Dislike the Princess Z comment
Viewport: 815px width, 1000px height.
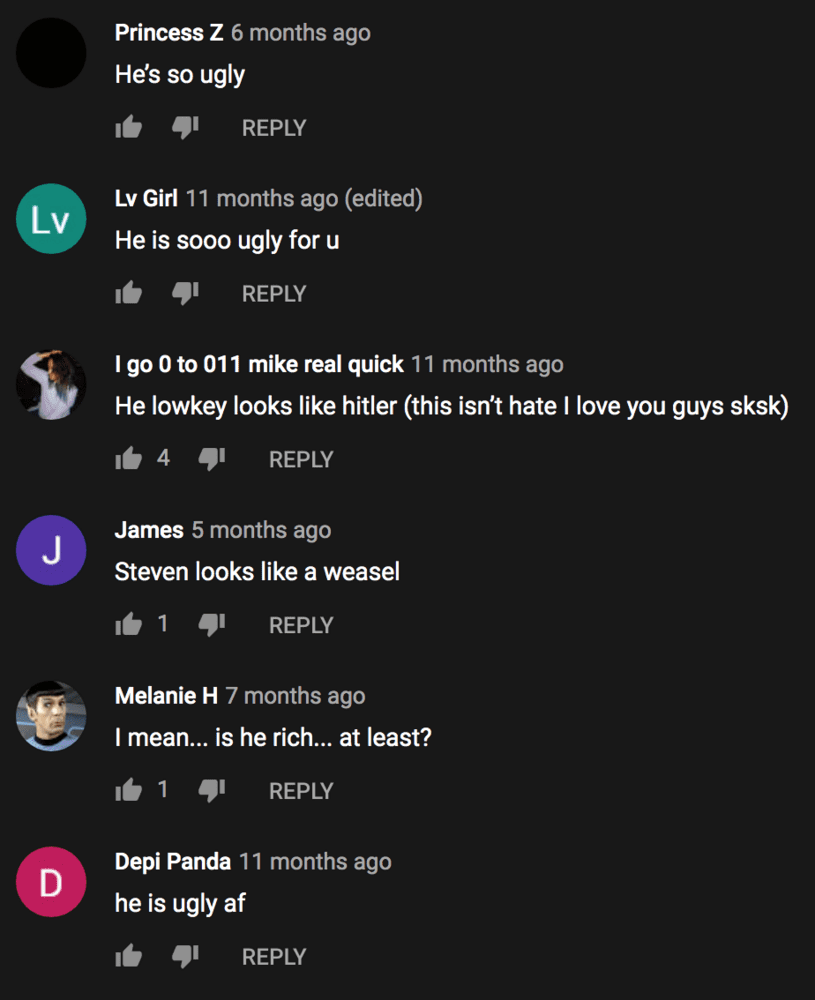click(185, 128)
